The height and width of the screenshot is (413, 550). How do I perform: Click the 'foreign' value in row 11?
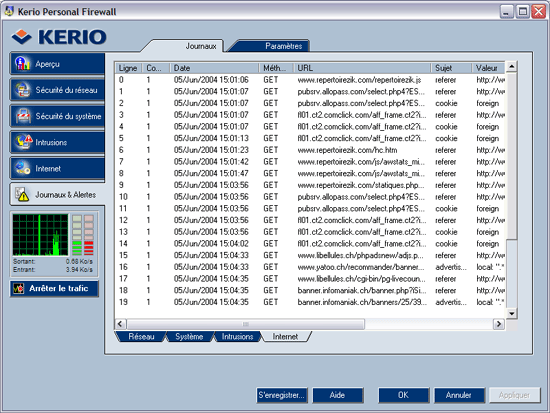coord(488,208)
